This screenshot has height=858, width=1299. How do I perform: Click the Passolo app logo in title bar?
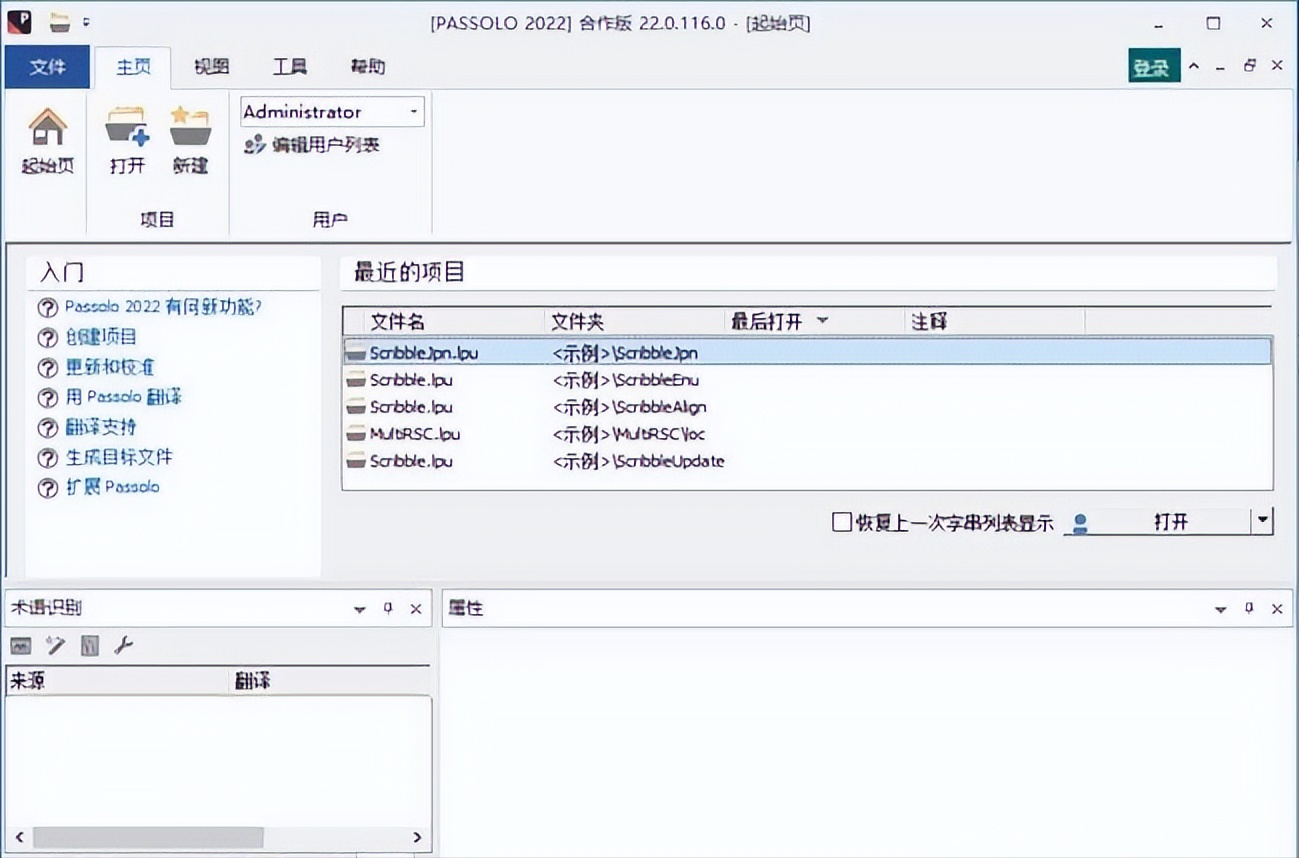(19, 21)
